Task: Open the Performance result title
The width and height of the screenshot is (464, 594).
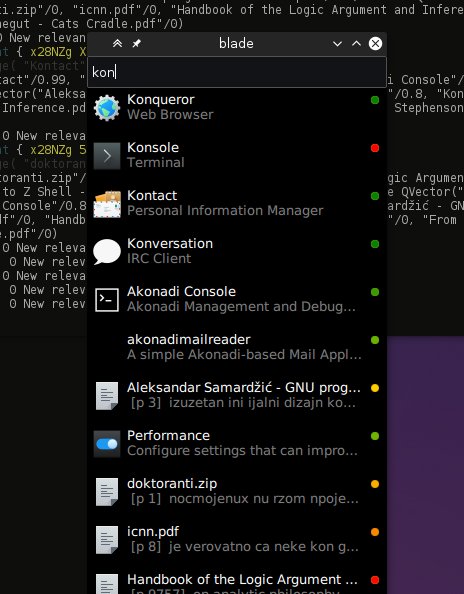Action: pyautogui.click(x=169, y=436)
